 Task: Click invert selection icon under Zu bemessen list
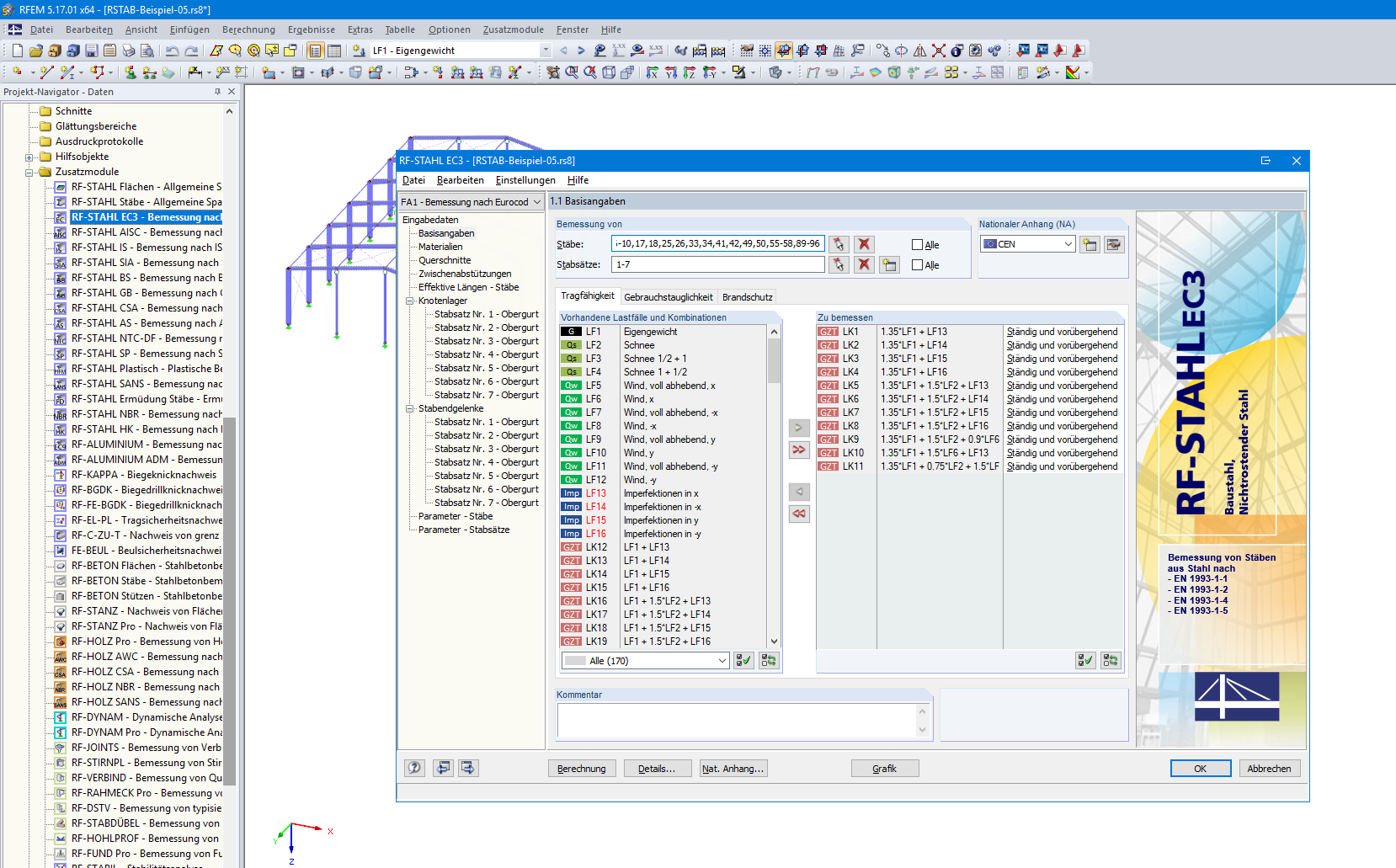tap(1111, 661)
